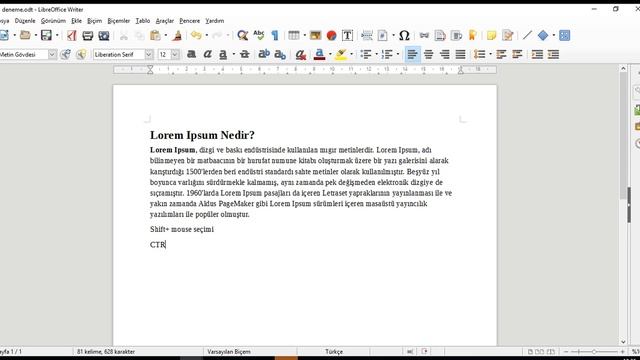Viewport: 640px width, 360px height.
Task: Open the Düzenle menu
Action: point(25,21)
